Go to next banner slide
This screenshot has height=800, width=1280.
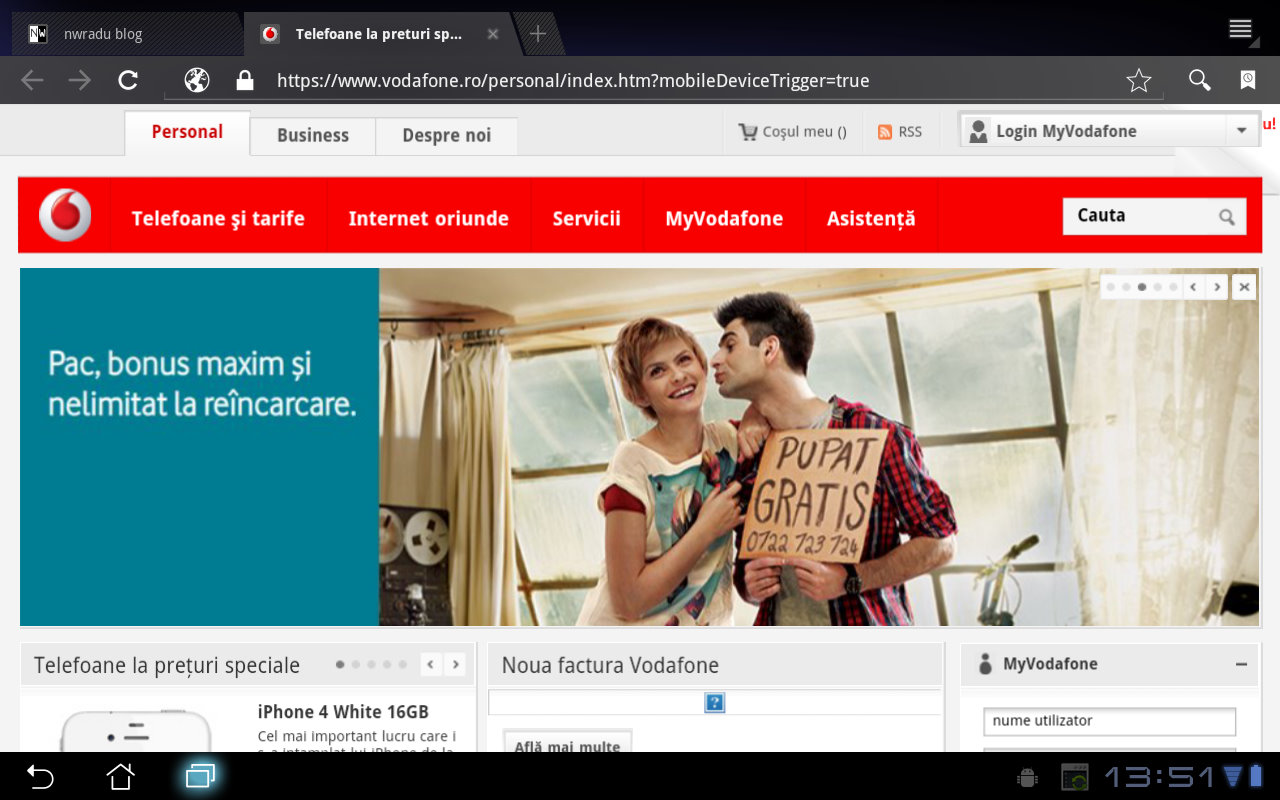tap(1217, 287)
